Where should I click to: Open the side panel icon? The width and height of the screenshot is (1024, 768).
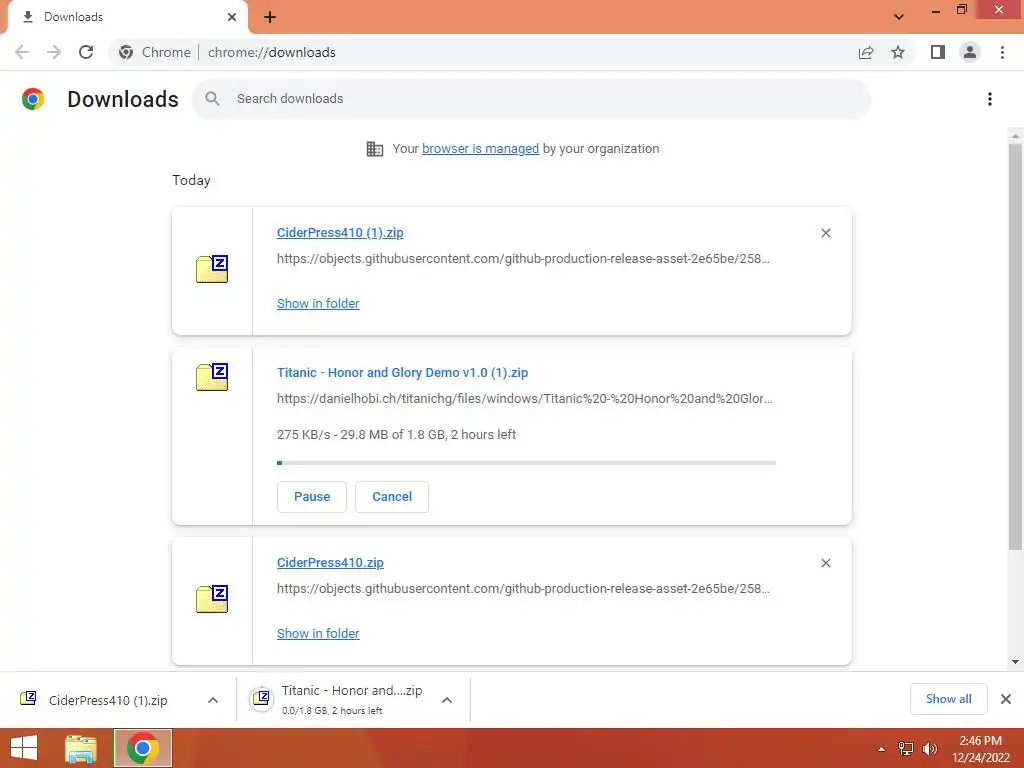(938, 52)
